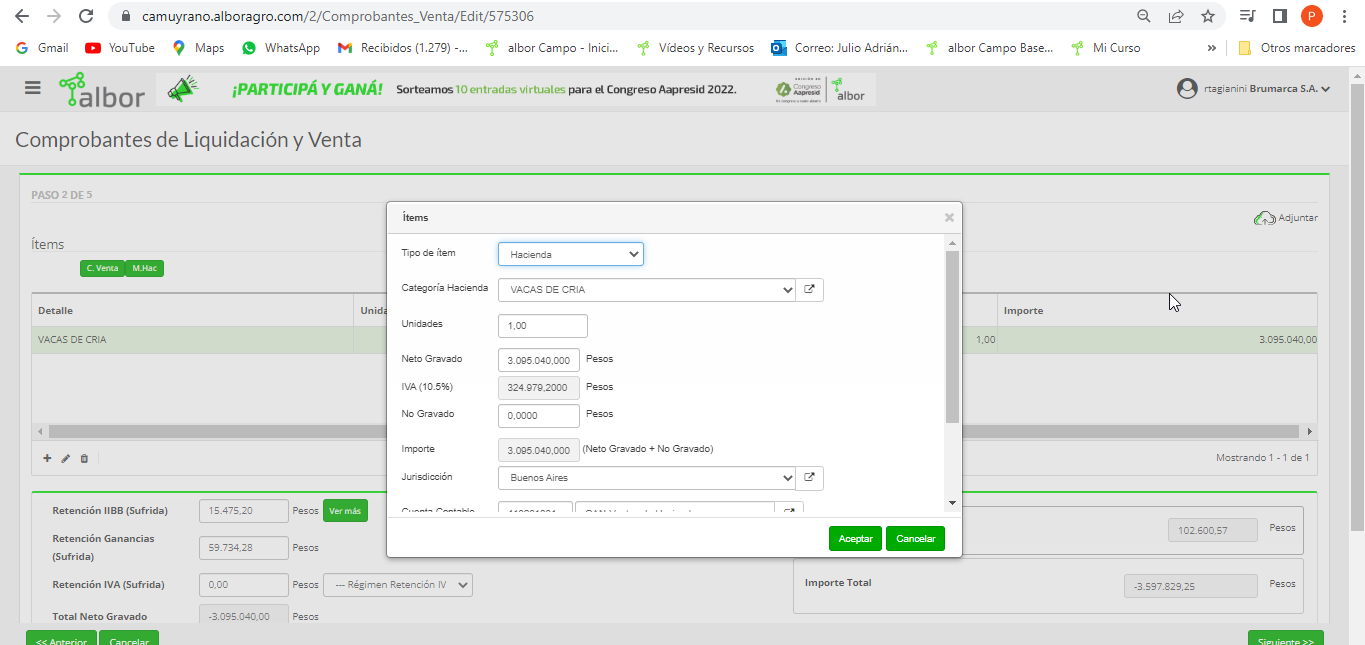
Task: Click the Unidades input field
Action: [x=543, y=326]
